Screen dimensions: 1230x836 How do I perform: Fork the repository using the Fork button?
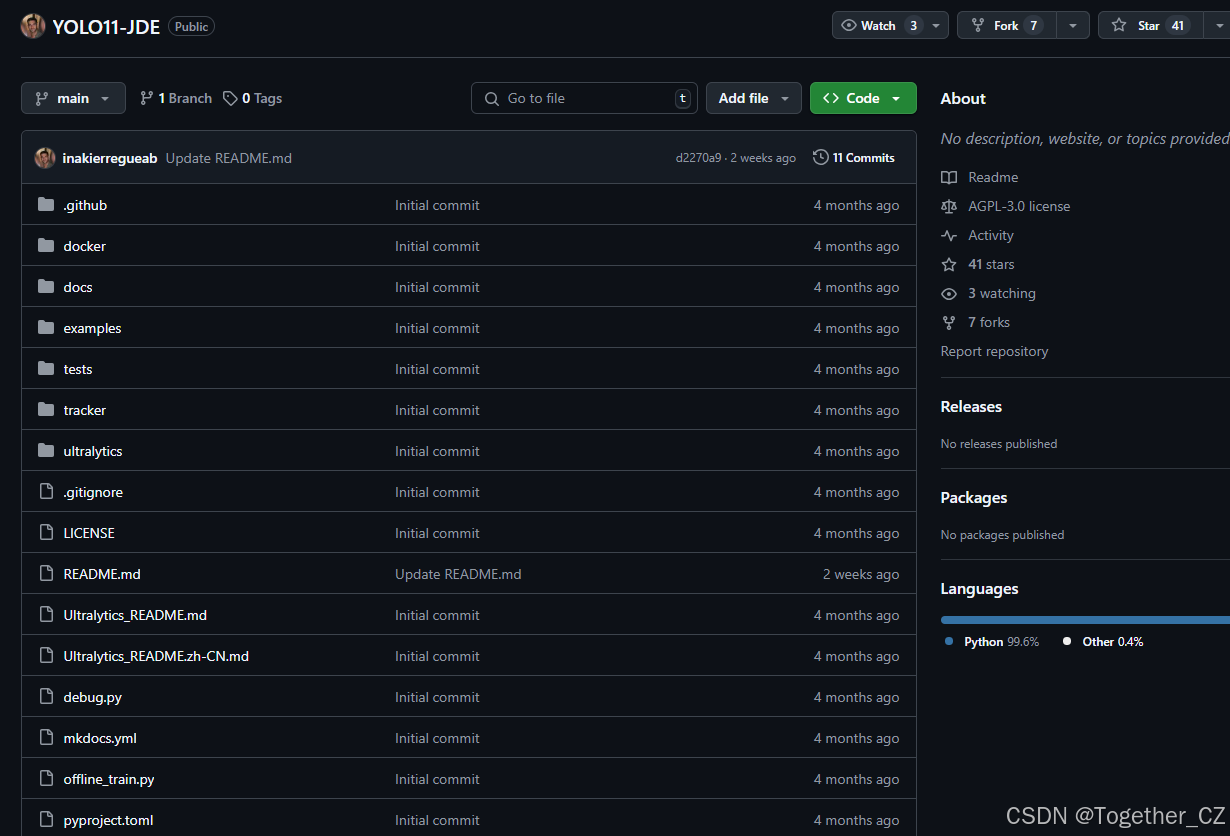coord(1006,25)
